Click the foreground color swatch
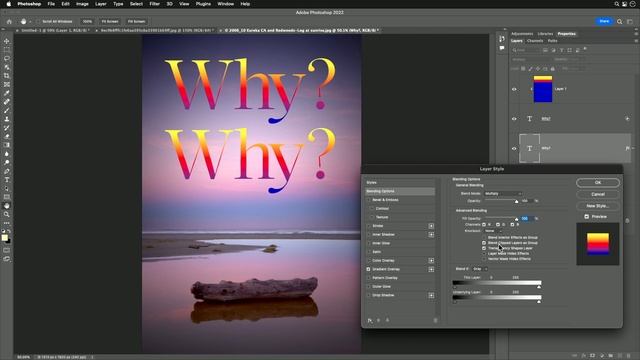The width and height of the screenshot is (640, 360). click(4, 238)
